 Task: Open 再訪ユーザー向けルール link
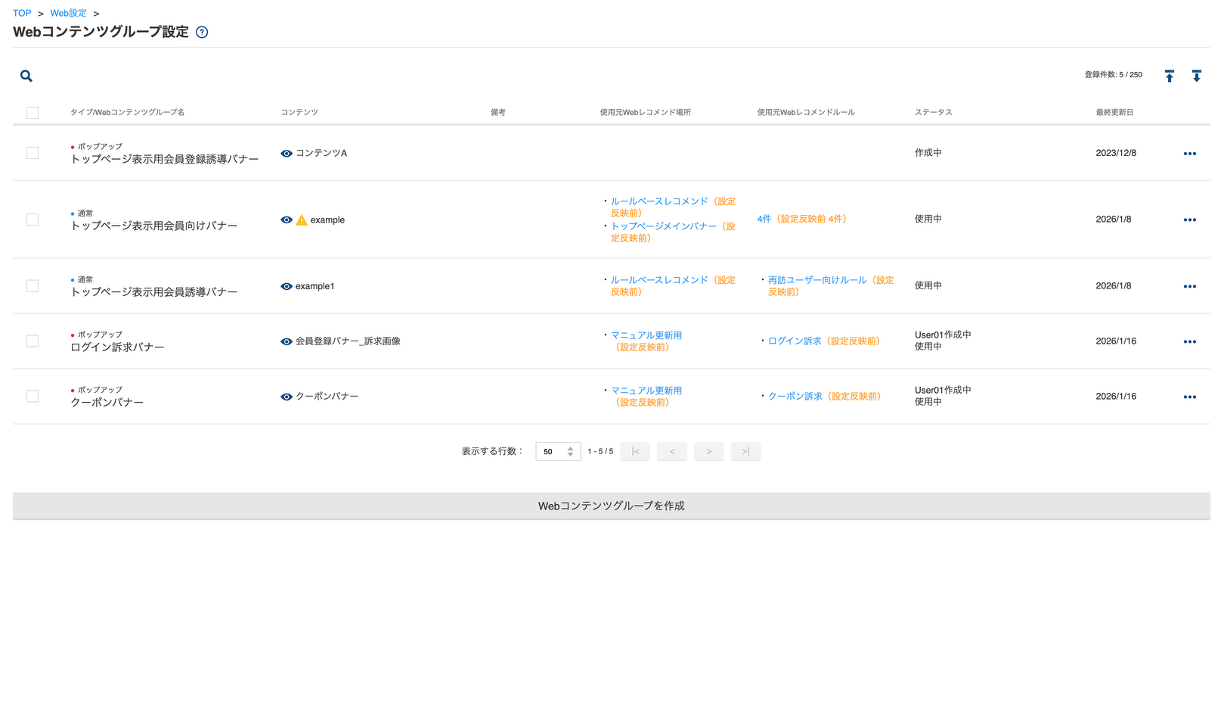[817, 280]
